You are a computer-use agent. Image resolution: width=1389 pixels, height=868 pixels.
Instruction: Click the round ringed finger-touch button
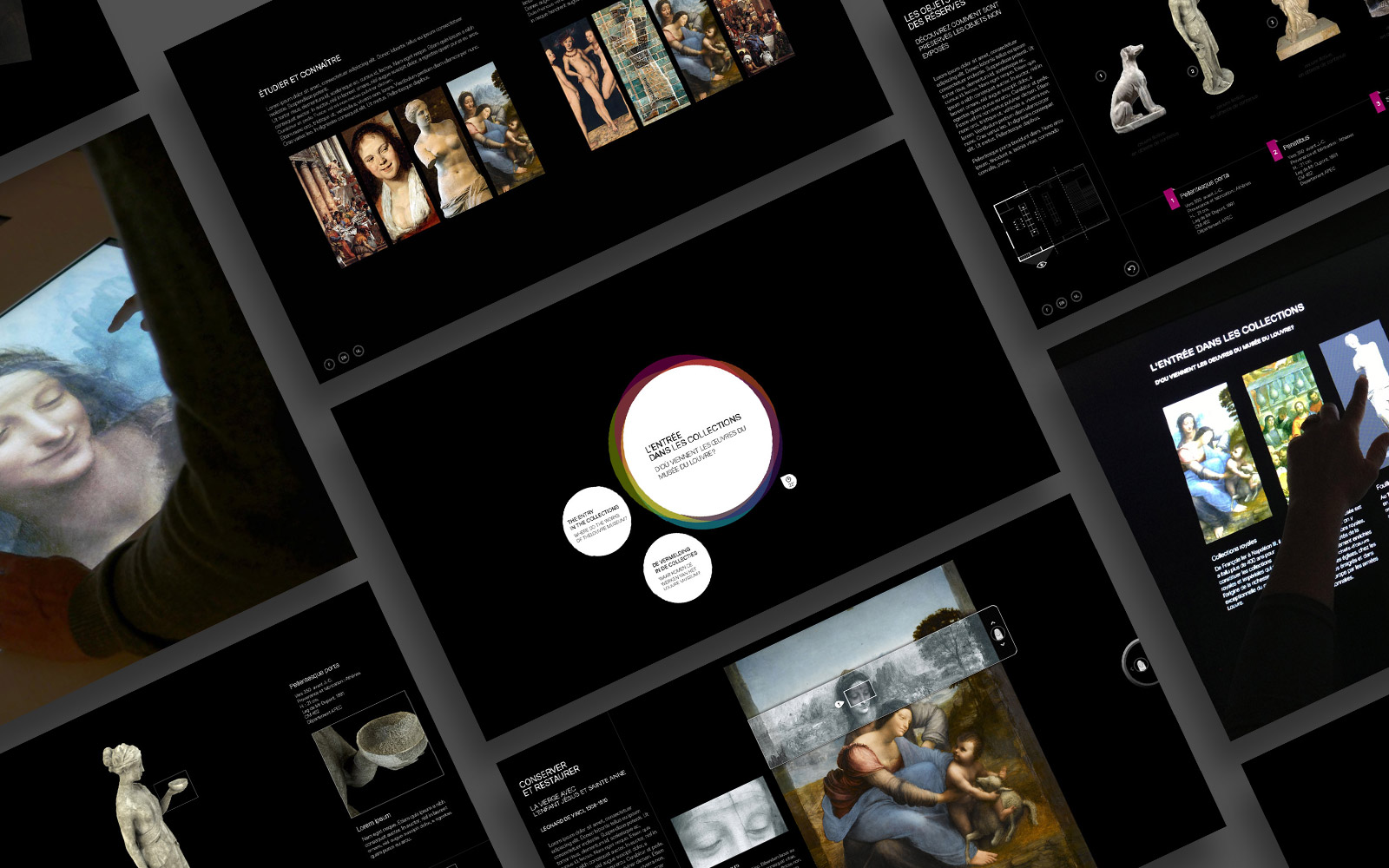coord(1141,664)
